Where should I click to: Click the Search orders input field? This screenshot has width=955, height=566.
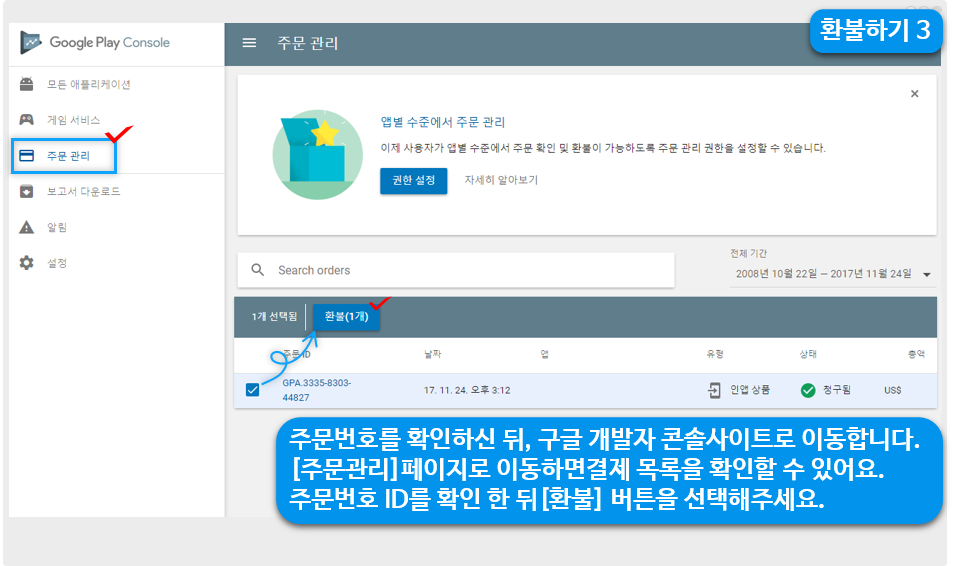470,270
